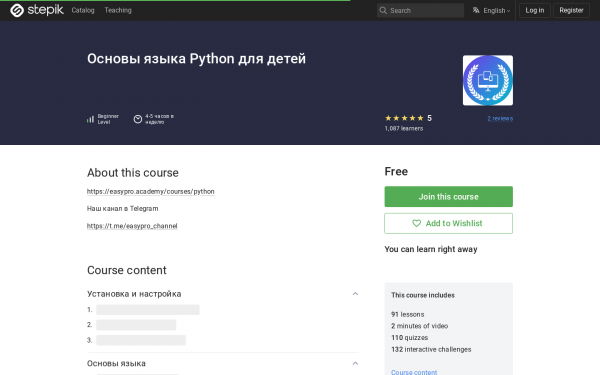Open the easypro.academy python course link
The height and width of the screenshot is (375, 600).
150,191
